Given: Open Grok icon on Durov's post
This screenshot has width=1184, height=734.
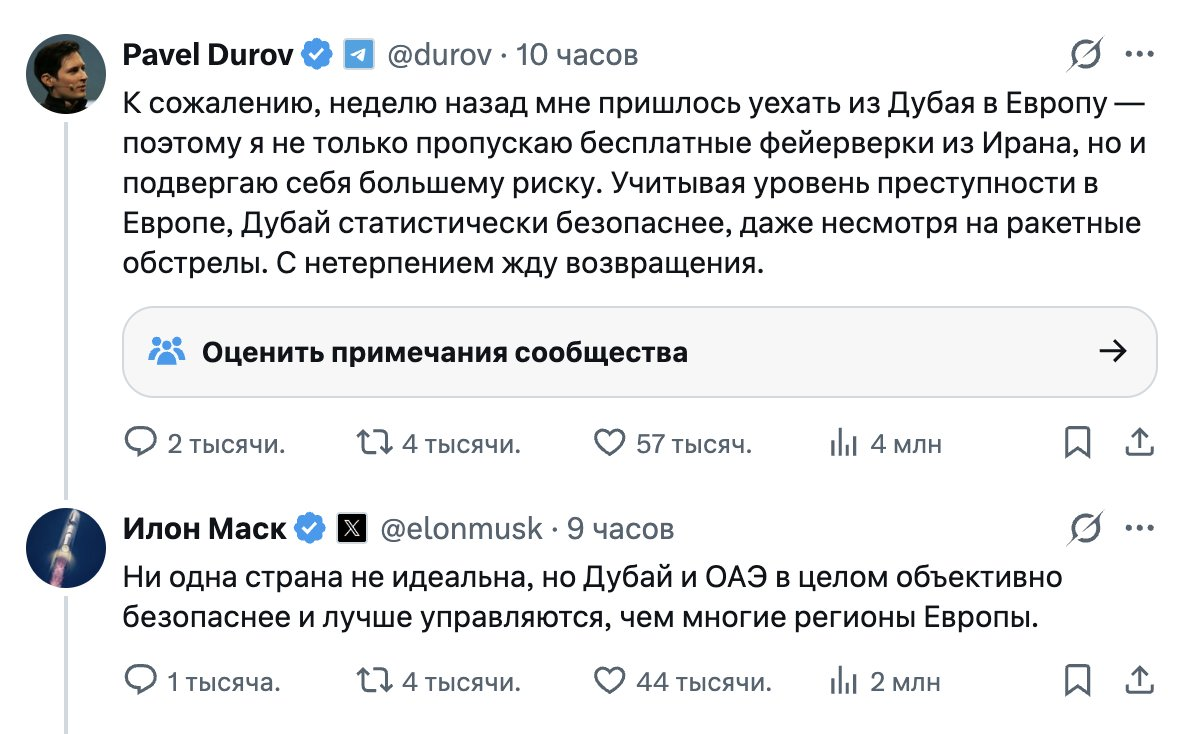Looking at the screenshot, I should point(1085,55).
